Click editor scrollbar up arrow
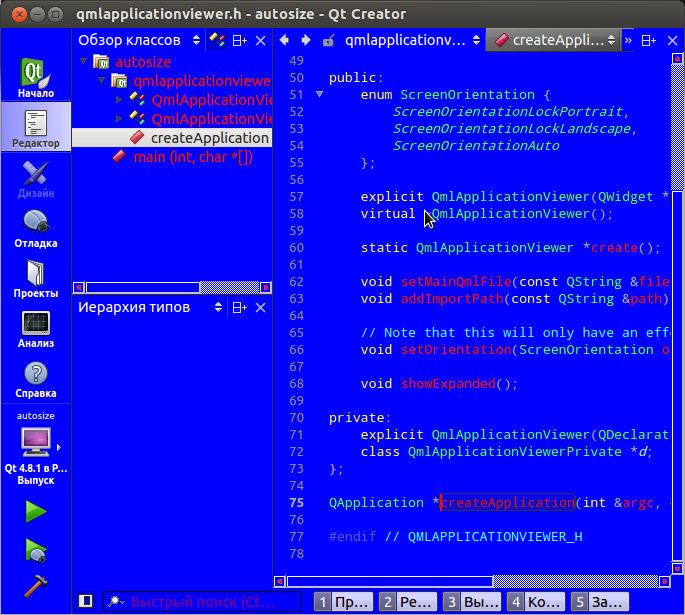 [677, 59]
